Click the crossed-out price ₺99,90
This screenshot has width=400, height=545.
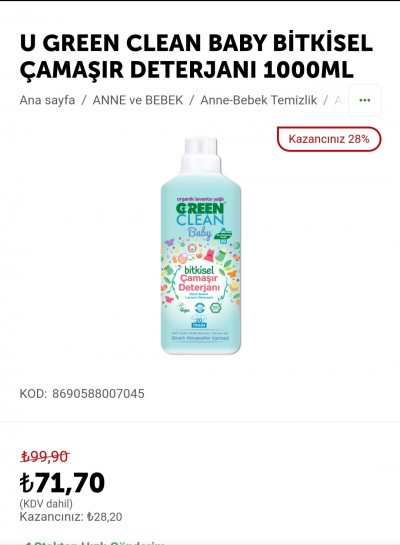tap(45, 457)
